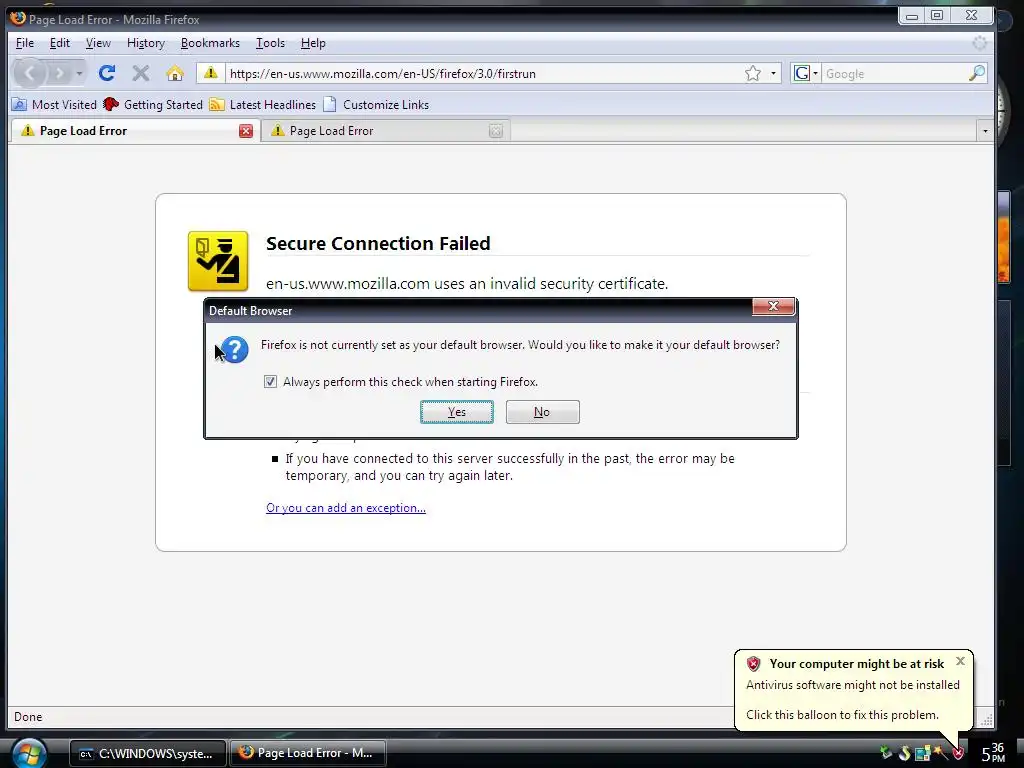The height and width of the screenshot is (768, 1024).
Task: Open the address bar history dropdown arrow
Action: [x=773, y=73]
